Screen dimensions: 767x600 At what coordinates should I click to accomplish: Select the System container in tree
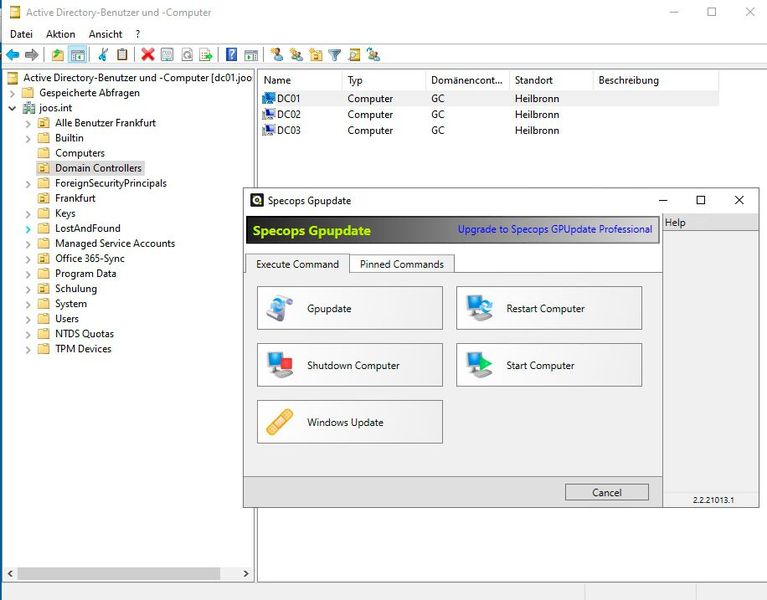(x=71, y=304)
